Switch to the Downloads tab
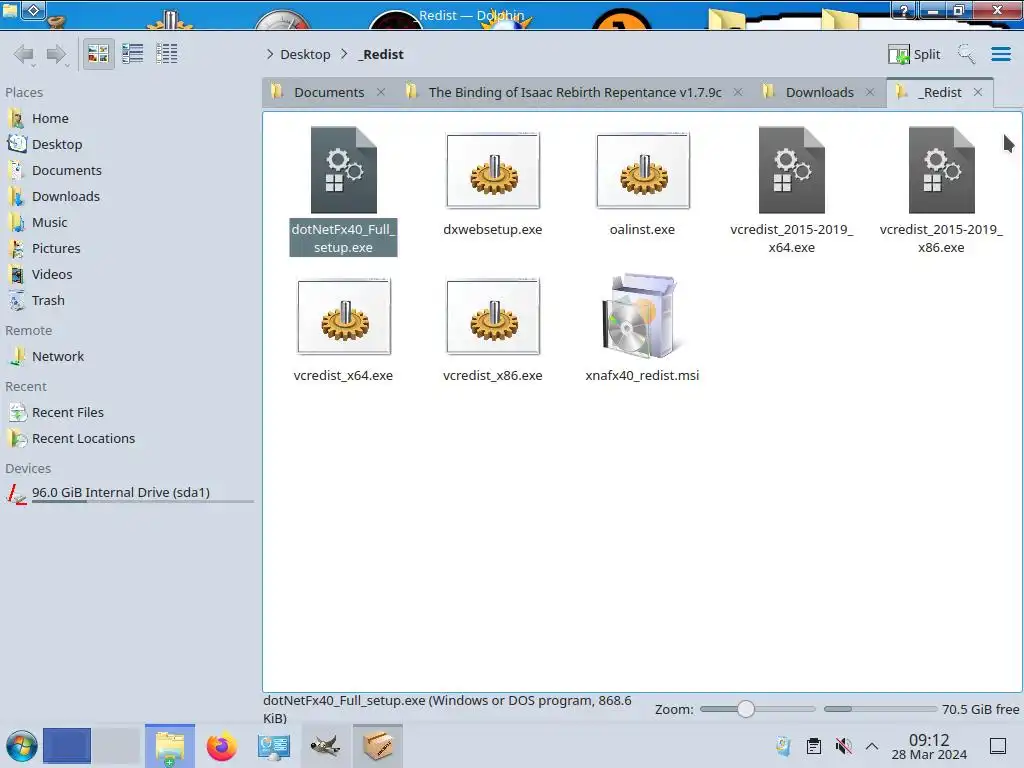Viewport: 1024px width, 768px height. [819, 92]
